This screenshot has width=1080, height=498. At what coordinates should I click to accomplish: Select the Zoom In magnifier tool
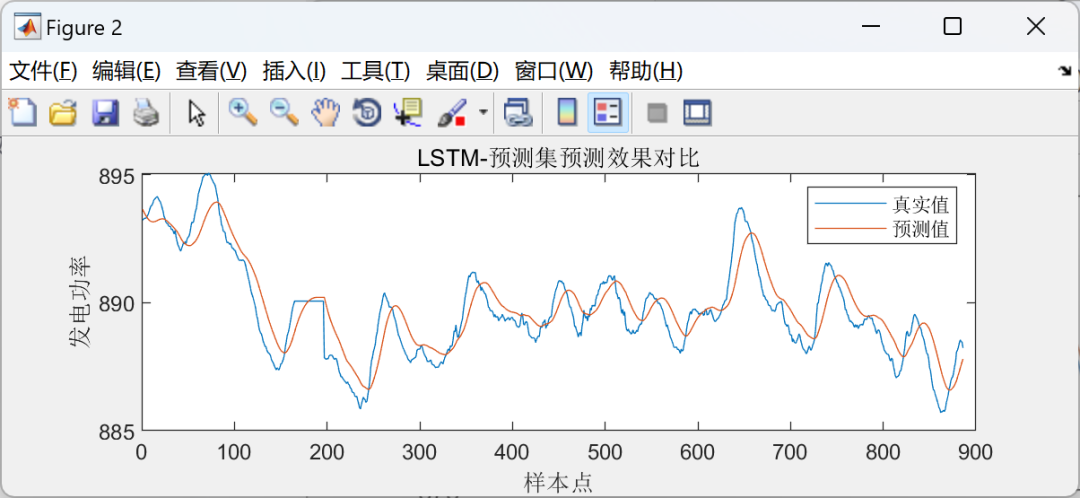pyautogui.click(x=243, y=112)
